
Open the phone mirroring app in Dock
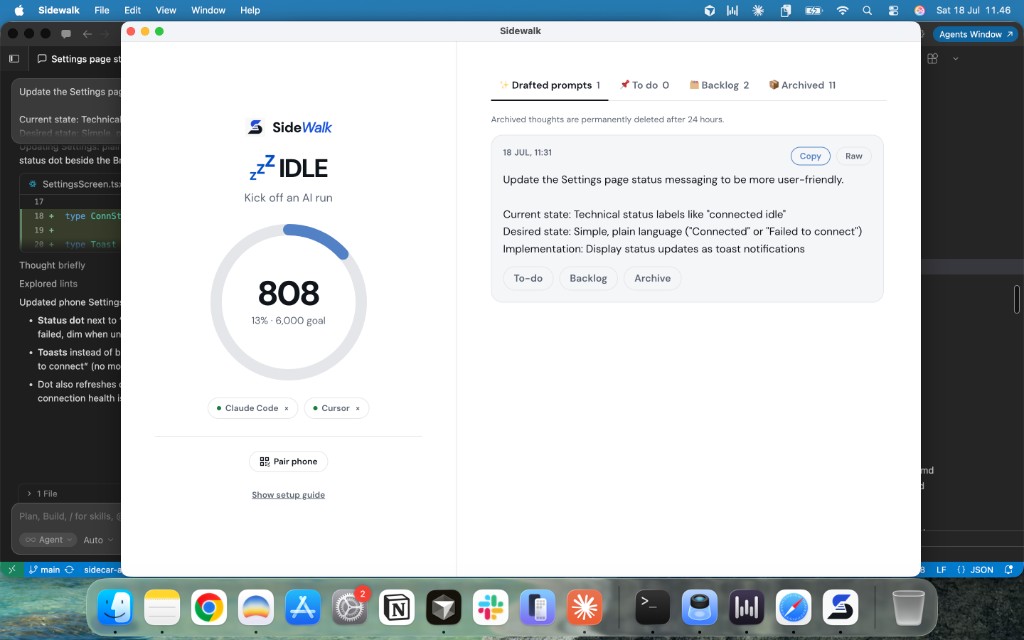[x=537, y=607]
